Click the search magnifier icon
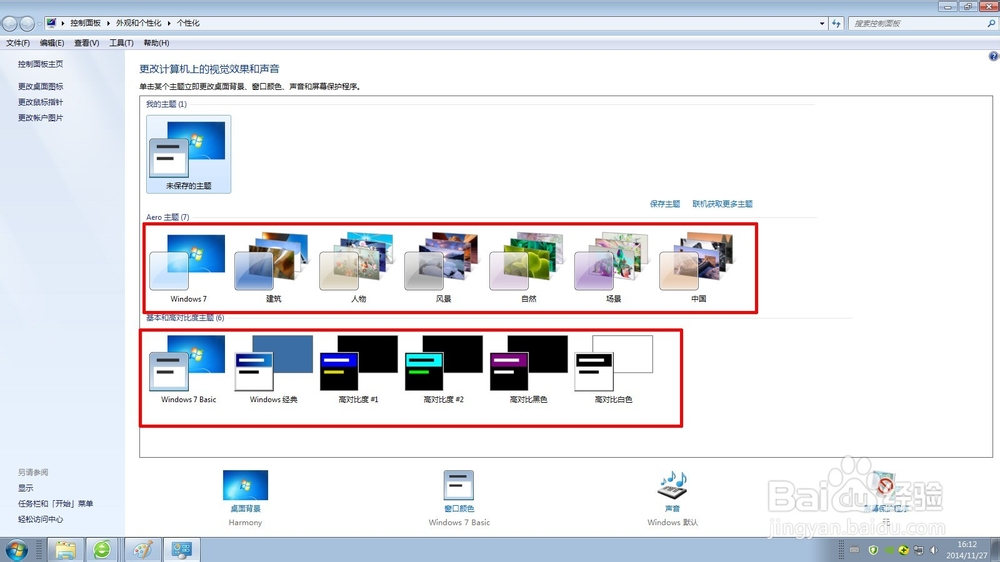Image resolution: width=1000 pixels, height=562 pixels. tap(991, 23)
